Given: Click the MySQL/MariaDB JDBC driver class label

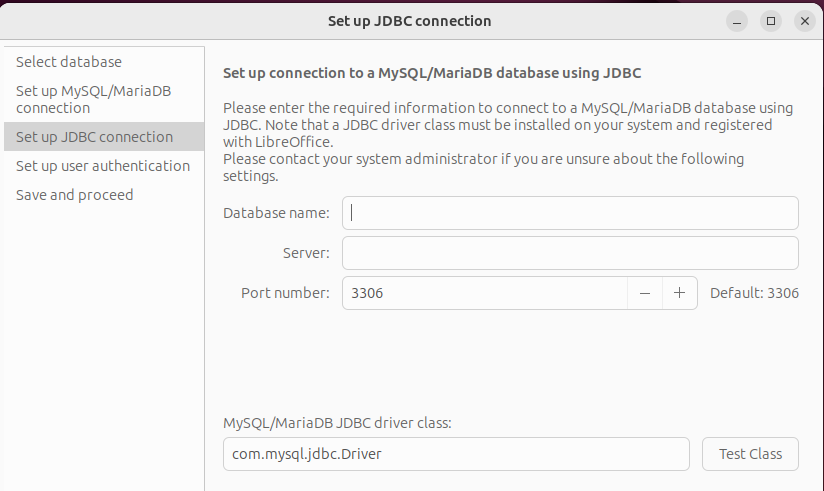Looking at the screenshot, I should [337, 423].
